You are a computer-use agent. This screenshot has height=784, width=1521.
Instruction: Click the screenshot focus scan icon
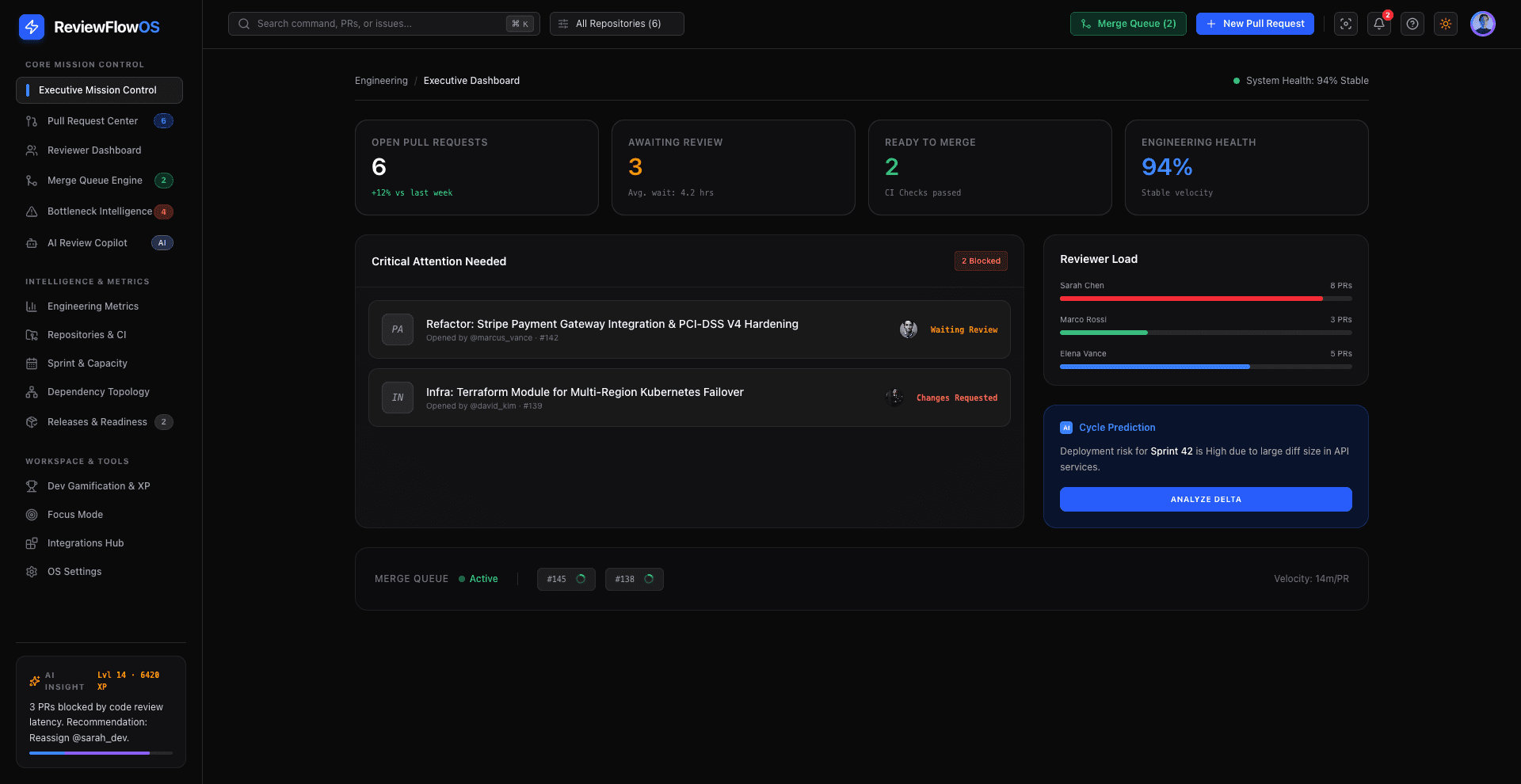[1346, 24]
